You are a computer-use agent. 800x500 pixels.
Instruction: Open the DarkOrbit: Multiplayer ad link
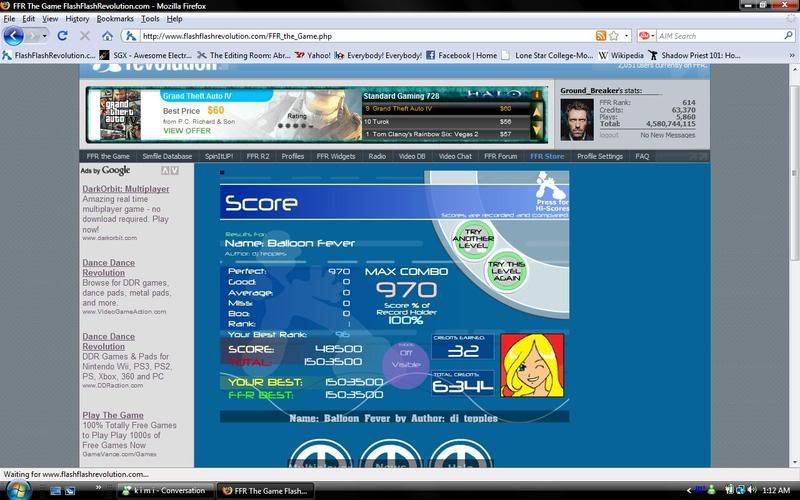[x=125, y=188]
